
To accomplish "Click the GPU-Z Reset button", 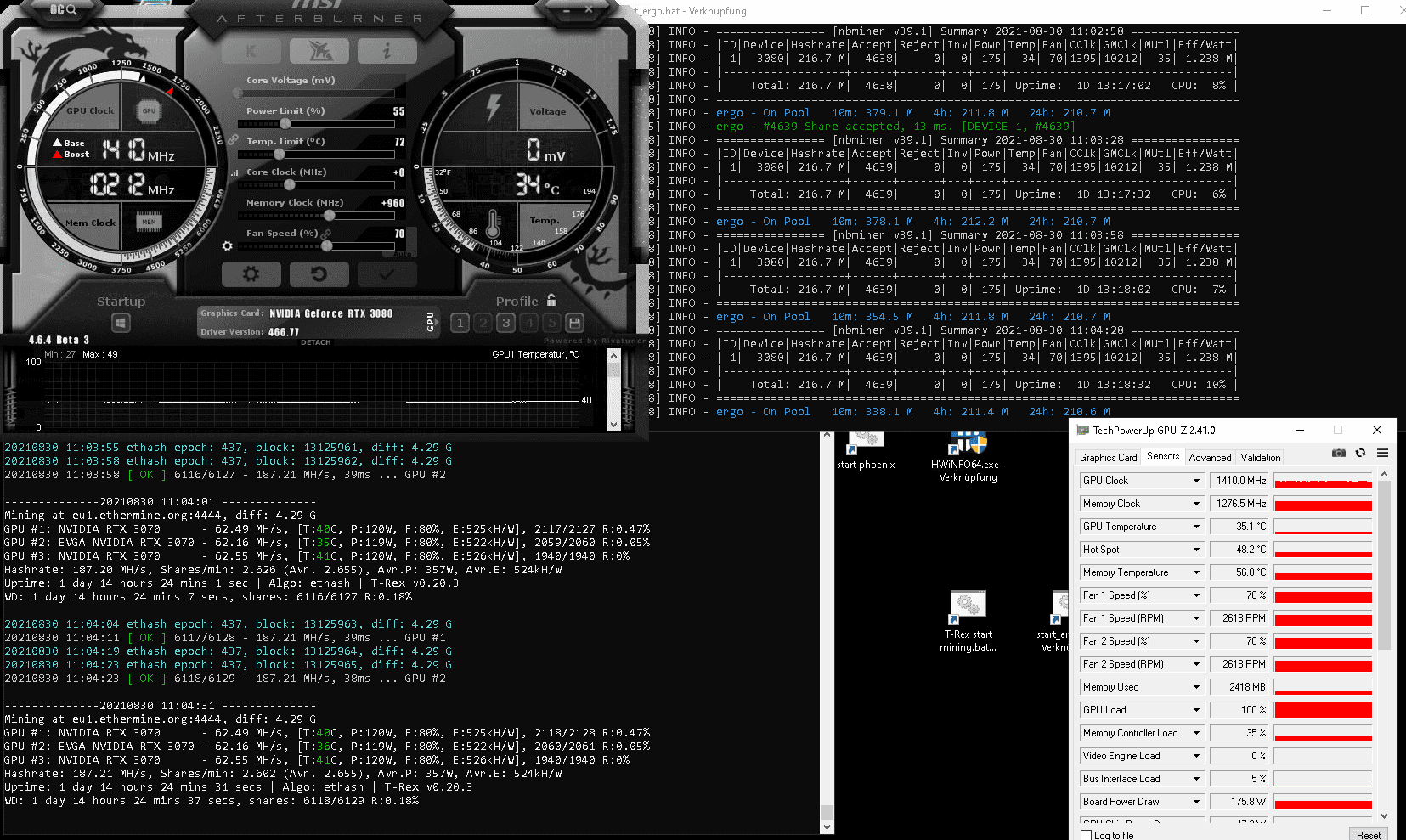I will click(x=1369, y=835).
